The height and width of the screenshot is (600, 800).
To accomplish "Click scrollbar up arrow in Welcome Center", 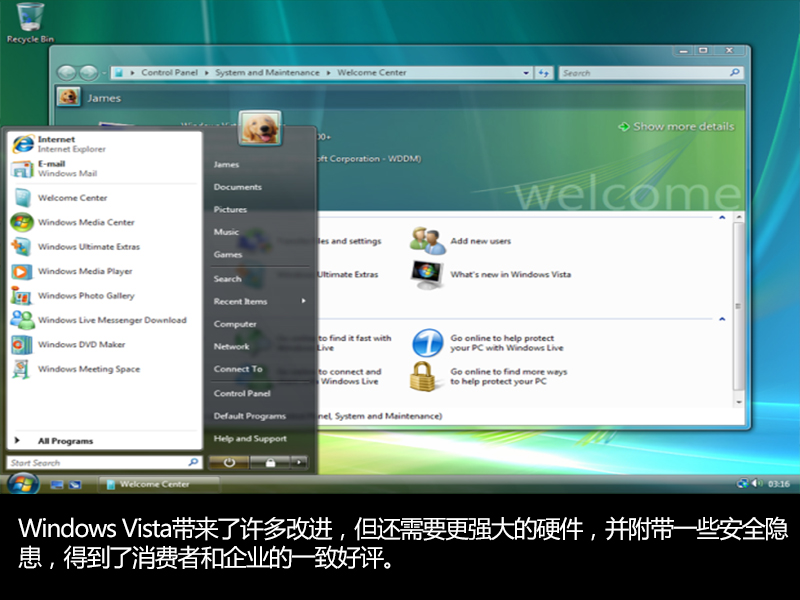I will click(x=738, y=217).
